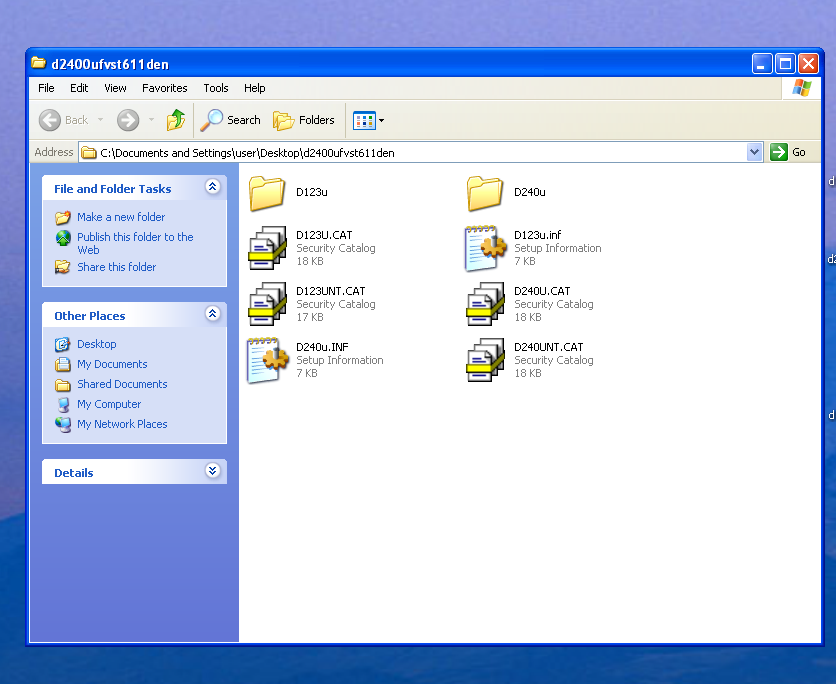
Task: Open the D240u folder icon
Action: pyautogui.click(x=485, y=193)
